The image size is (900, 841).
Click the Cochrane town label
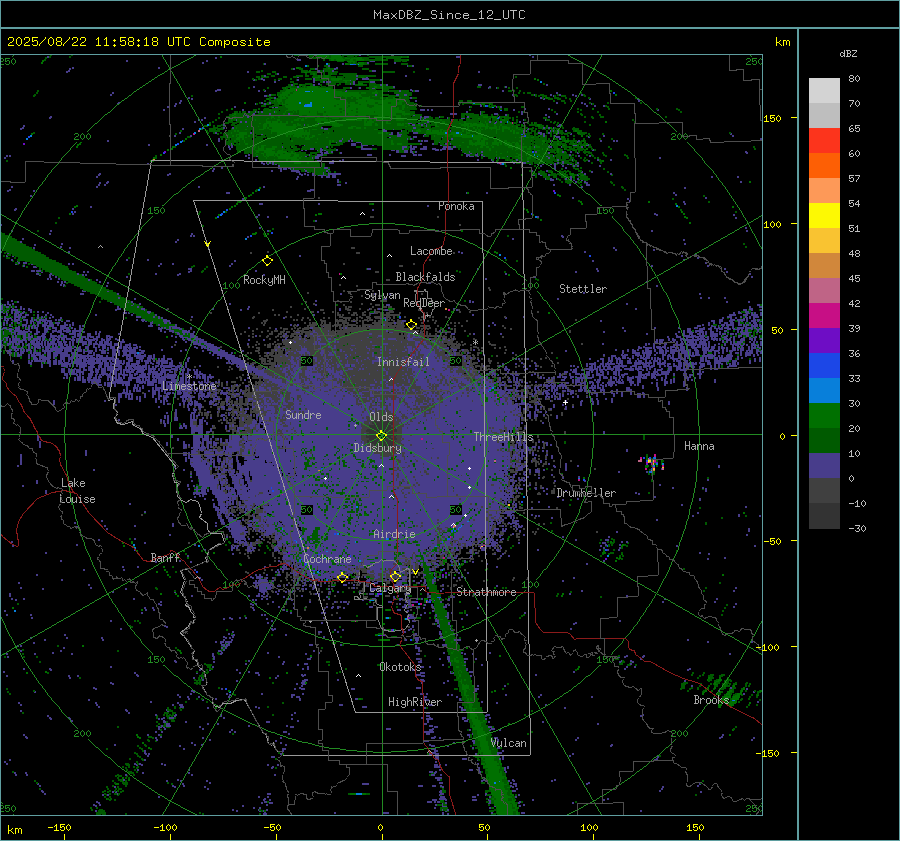(x=327, y=559)
